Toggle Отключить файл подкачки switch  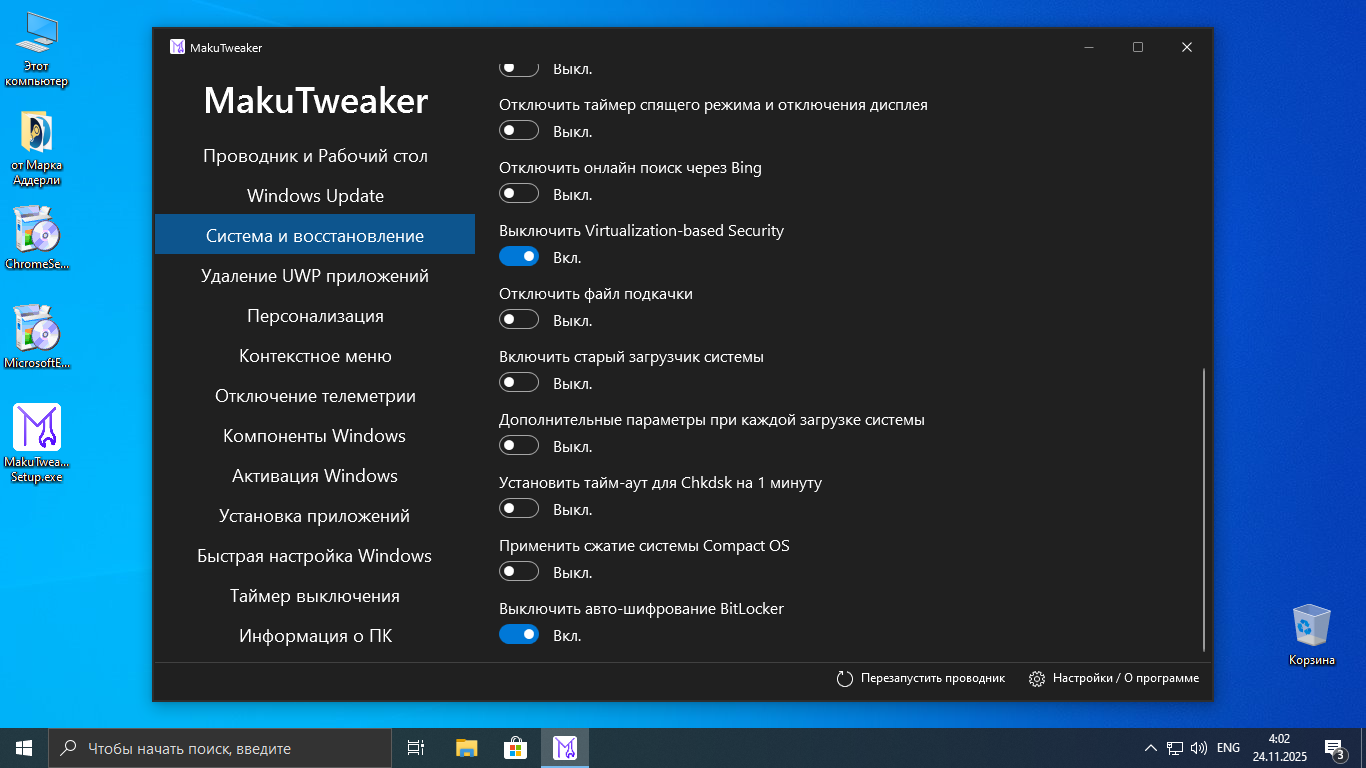tap(519, 320)
